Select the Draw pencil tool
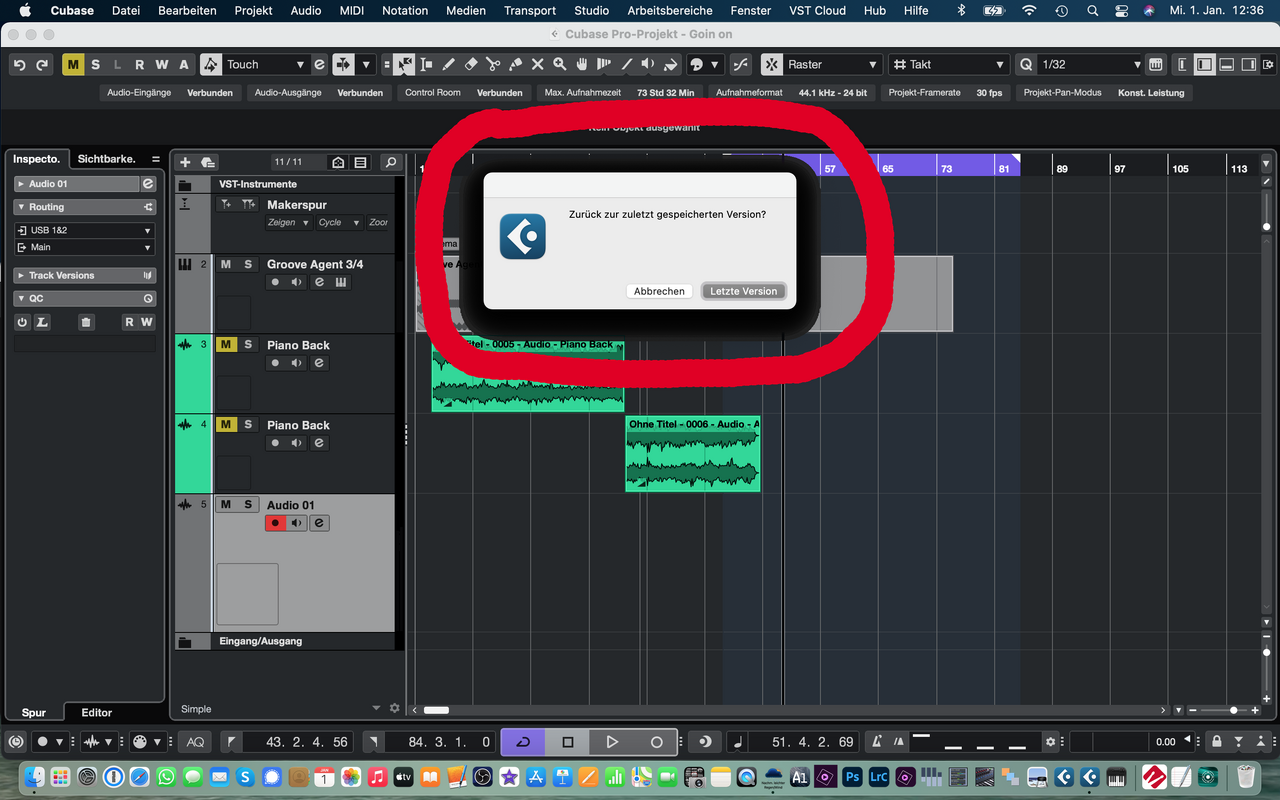This screenshot has height=800, width=1280. (449, 64)
